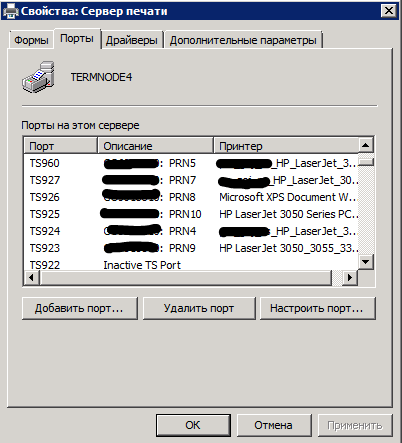Open the Дополнительные параметры tab
Viewport: 402px width, 443px height.
pyautogui.click(x=243, y=40)
